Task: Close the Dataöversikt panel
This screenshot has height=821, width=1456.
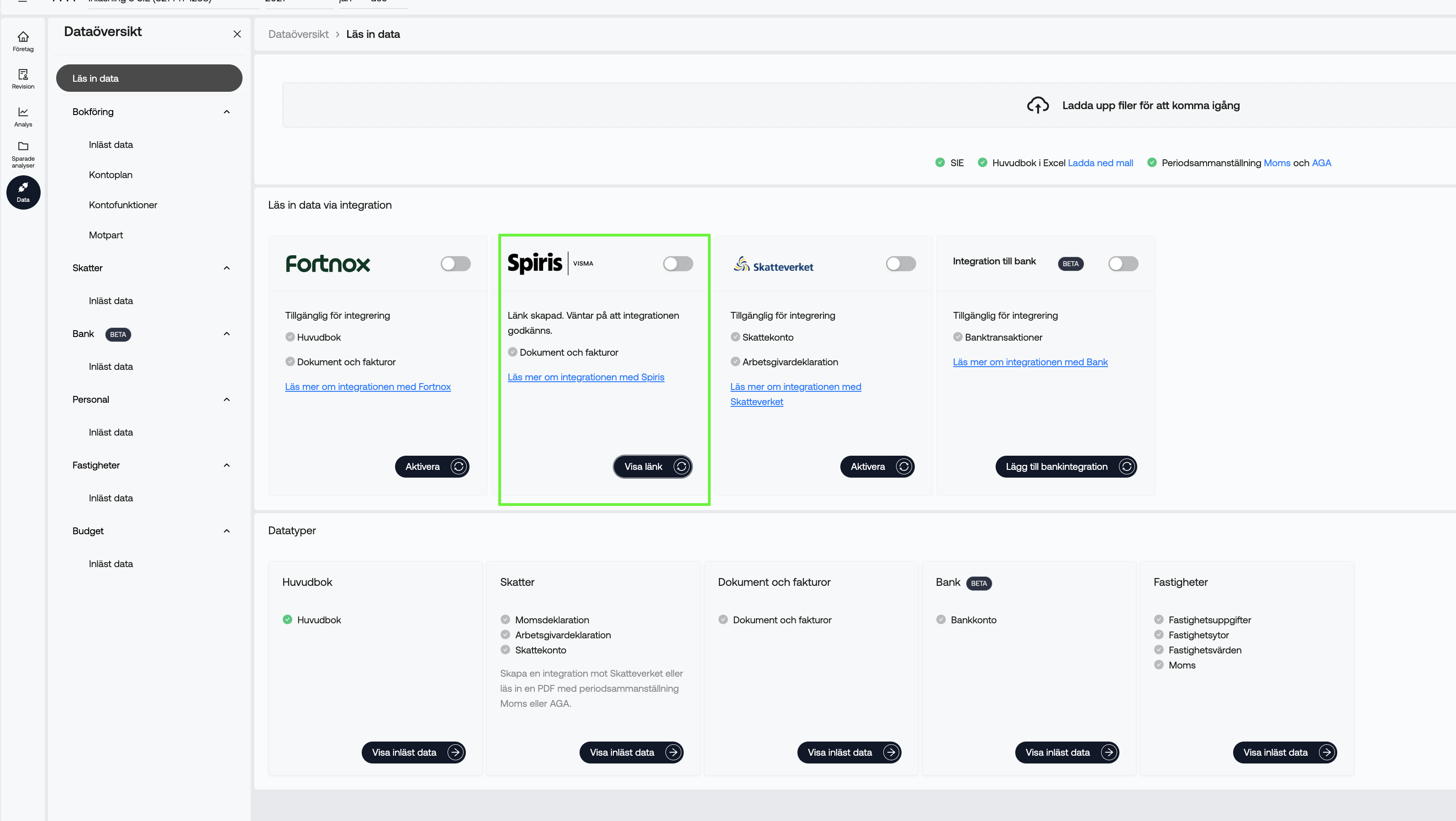Action: click(x=237, y=34)
